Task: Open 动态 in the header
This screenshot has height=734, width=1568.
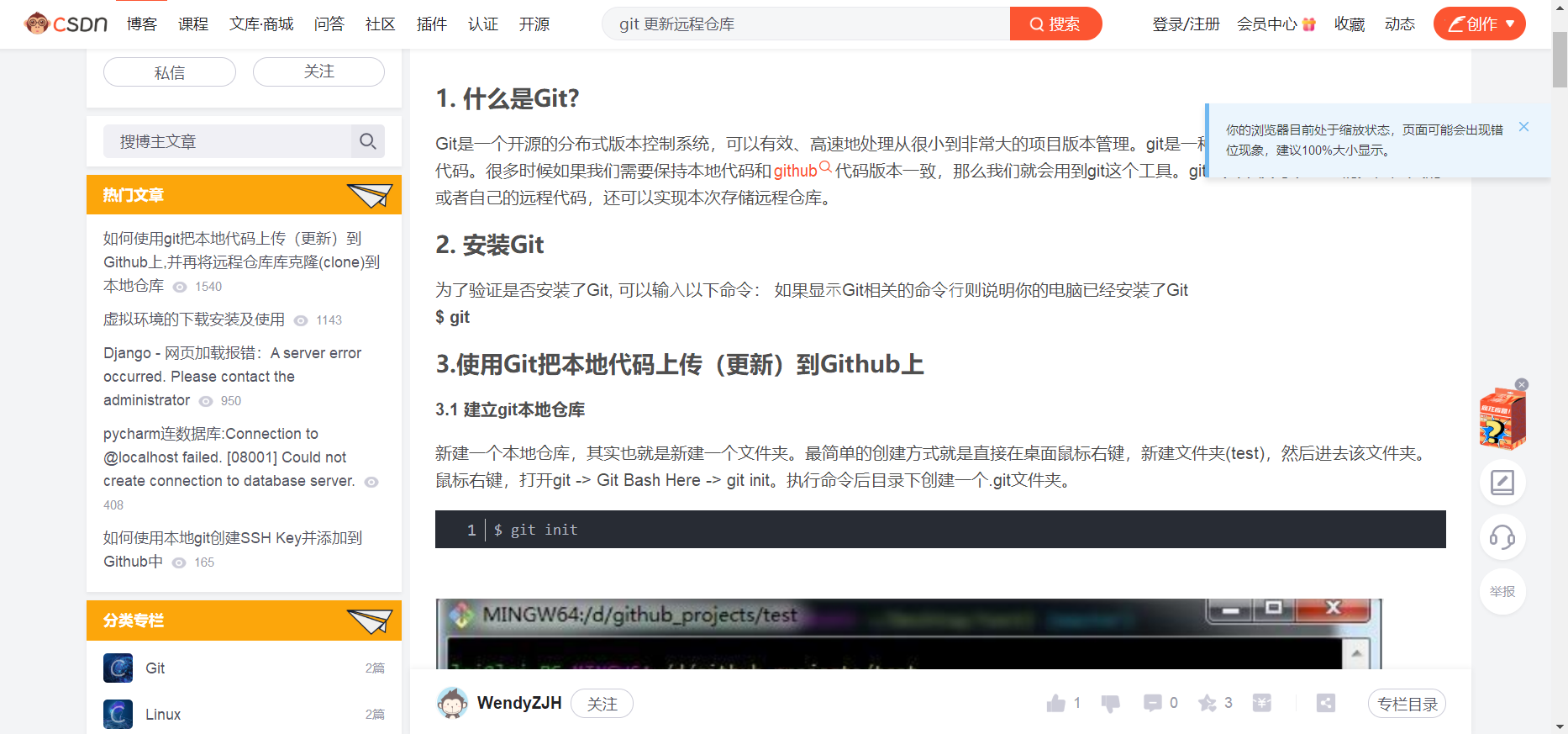Action: tap(1400, 24)
